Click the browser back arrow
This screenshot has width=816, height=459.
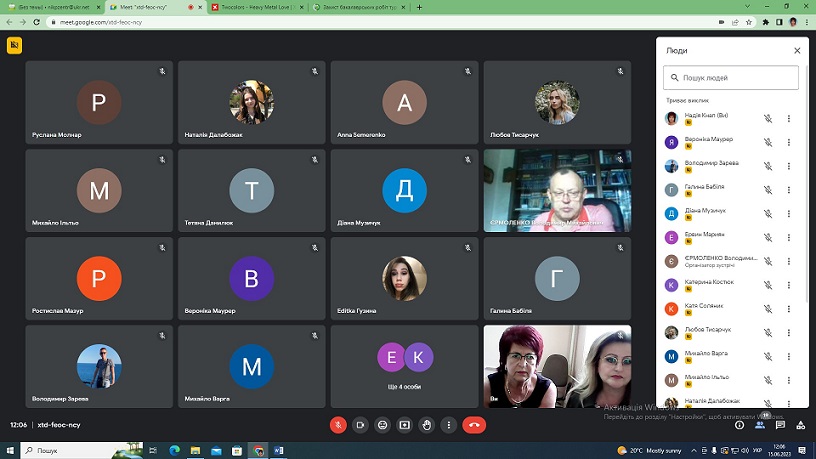pyautogui.click(x=9, y=22)
